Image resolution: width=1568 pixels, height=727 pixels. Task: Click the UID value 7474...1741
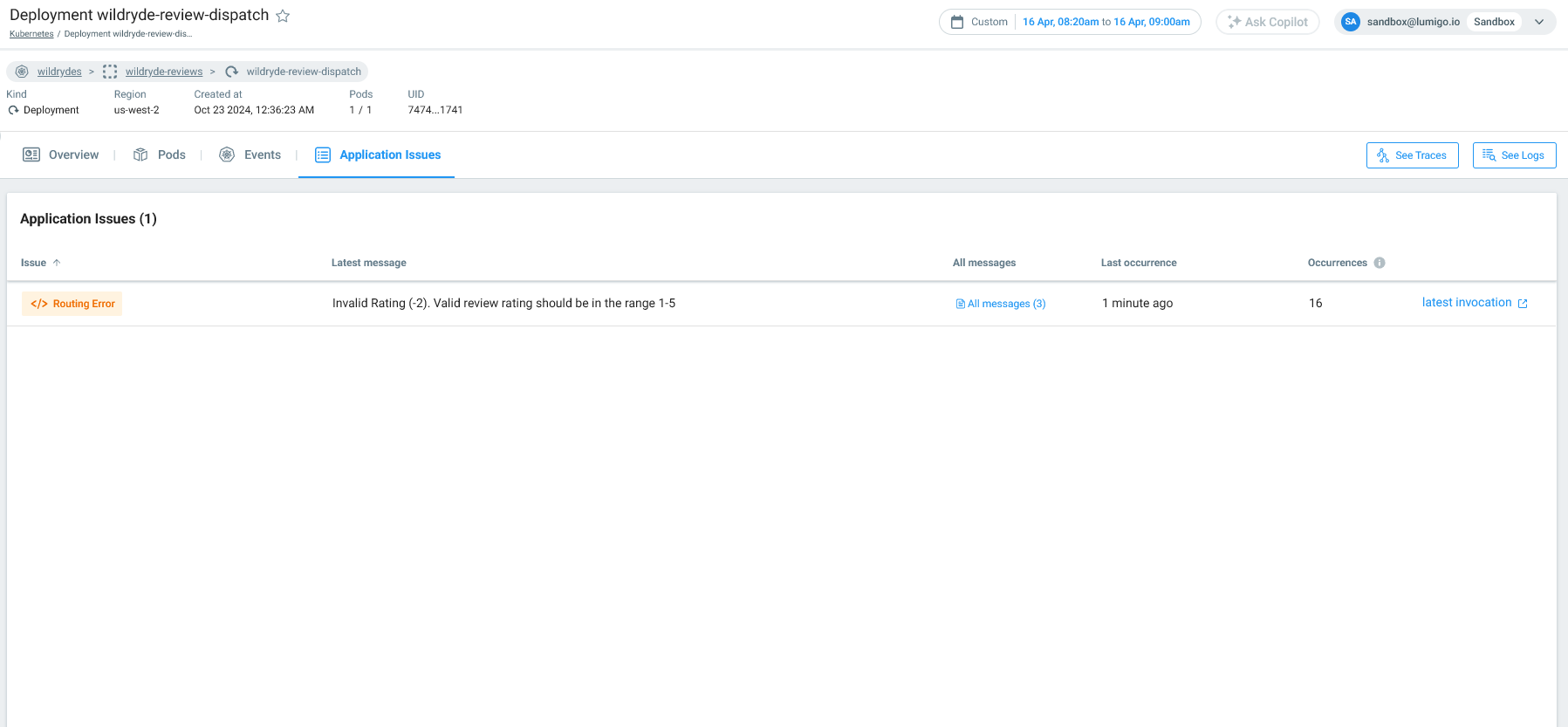click(435, 110)
